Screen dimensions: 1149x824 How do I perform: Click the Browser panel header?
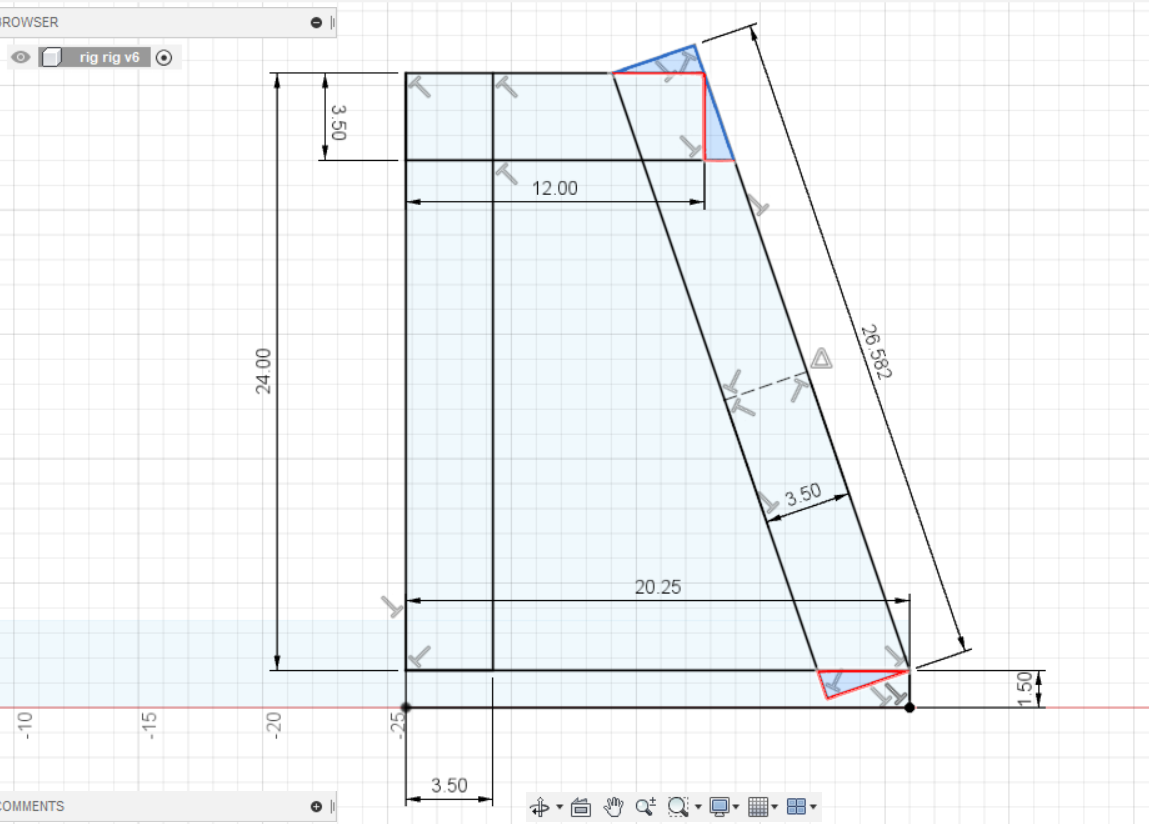tap(168, 23)
